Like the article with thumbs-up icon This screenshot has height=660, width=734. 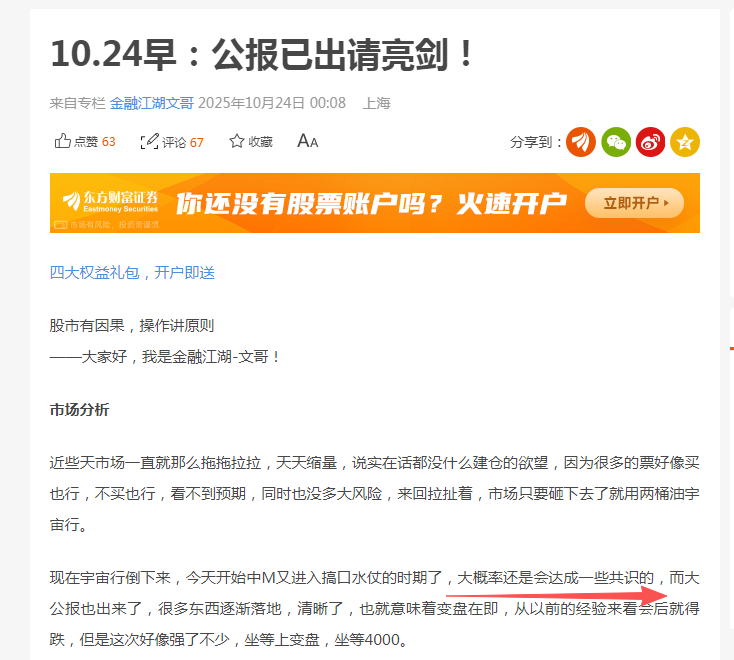coord(63,141)
